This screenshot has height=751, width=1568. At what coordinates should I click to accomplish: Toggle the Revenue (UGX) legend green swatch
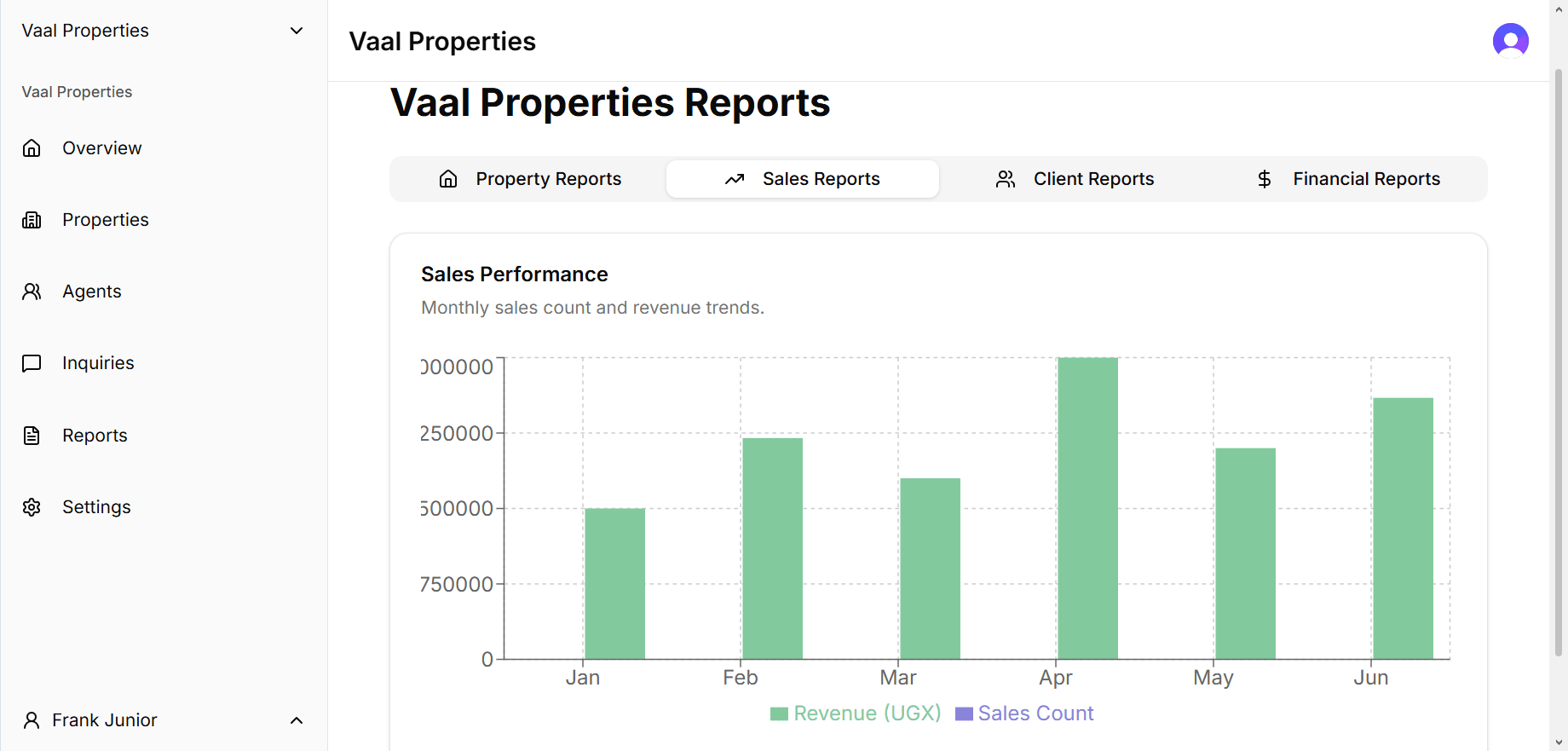[x=779, y=713]
